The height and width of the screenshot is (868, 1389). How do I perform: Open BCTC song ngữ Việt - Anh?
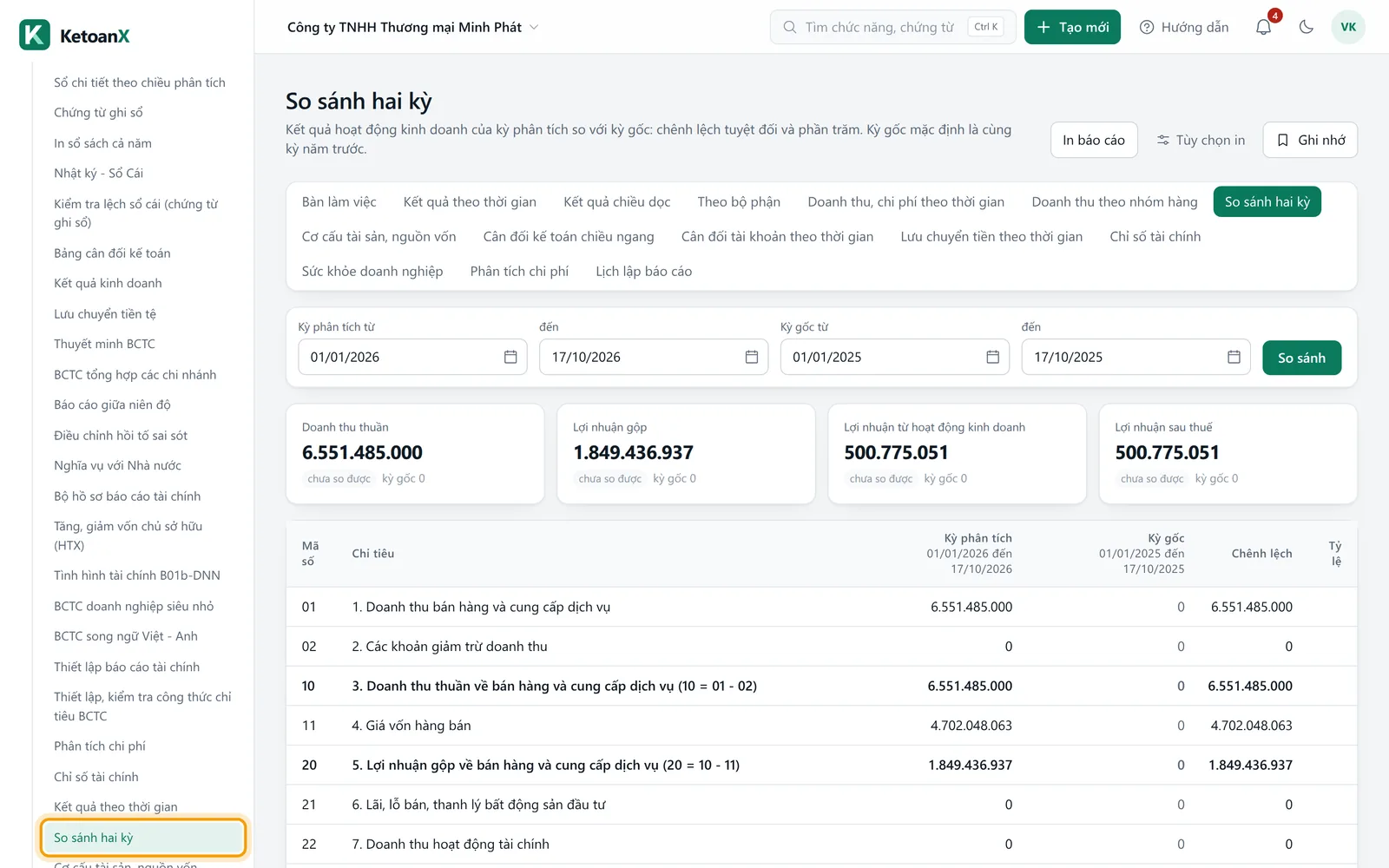click(x=126, y=636)
